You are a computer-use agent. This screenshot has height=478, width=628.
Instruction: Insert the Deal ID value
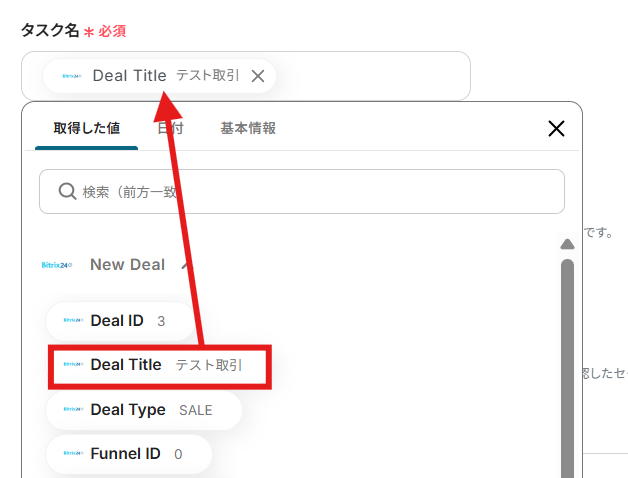[117, 321]
